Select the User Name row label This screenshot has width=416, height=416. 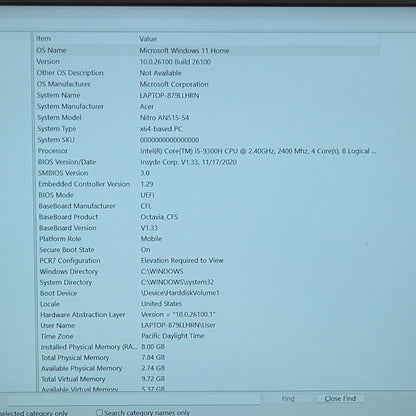coord(58,325)
